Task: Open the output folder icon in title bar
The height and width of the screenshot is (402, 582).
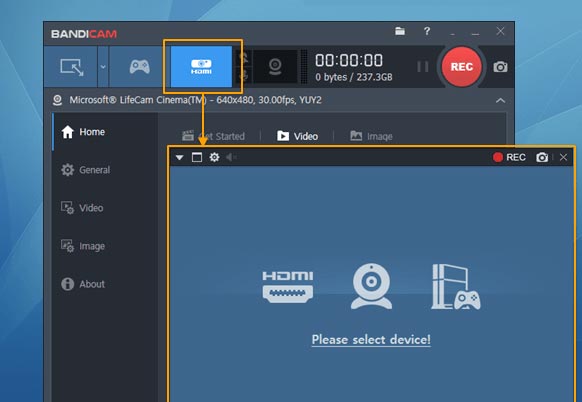Action: tap(400, 31)
